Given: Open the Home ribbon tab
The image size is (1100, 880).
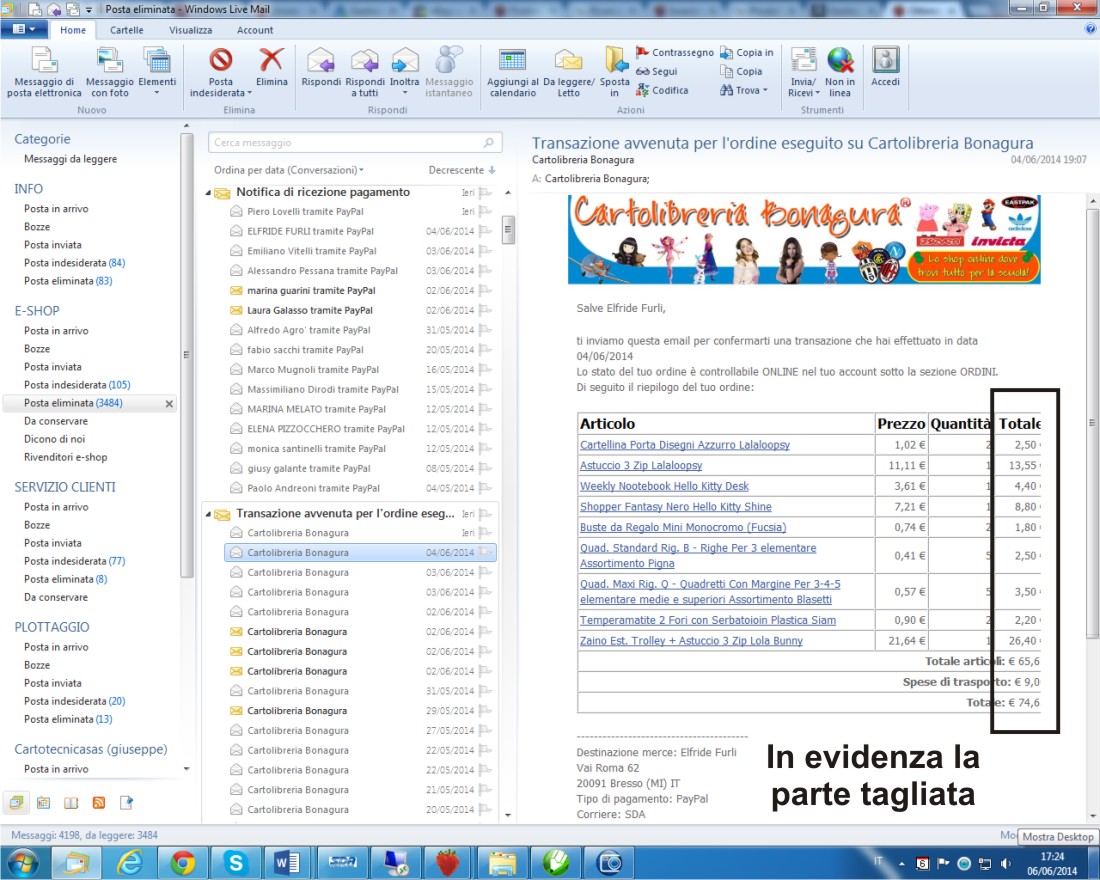Looking at the screenshot, I should pyautogui.click(x=73, y=30).
